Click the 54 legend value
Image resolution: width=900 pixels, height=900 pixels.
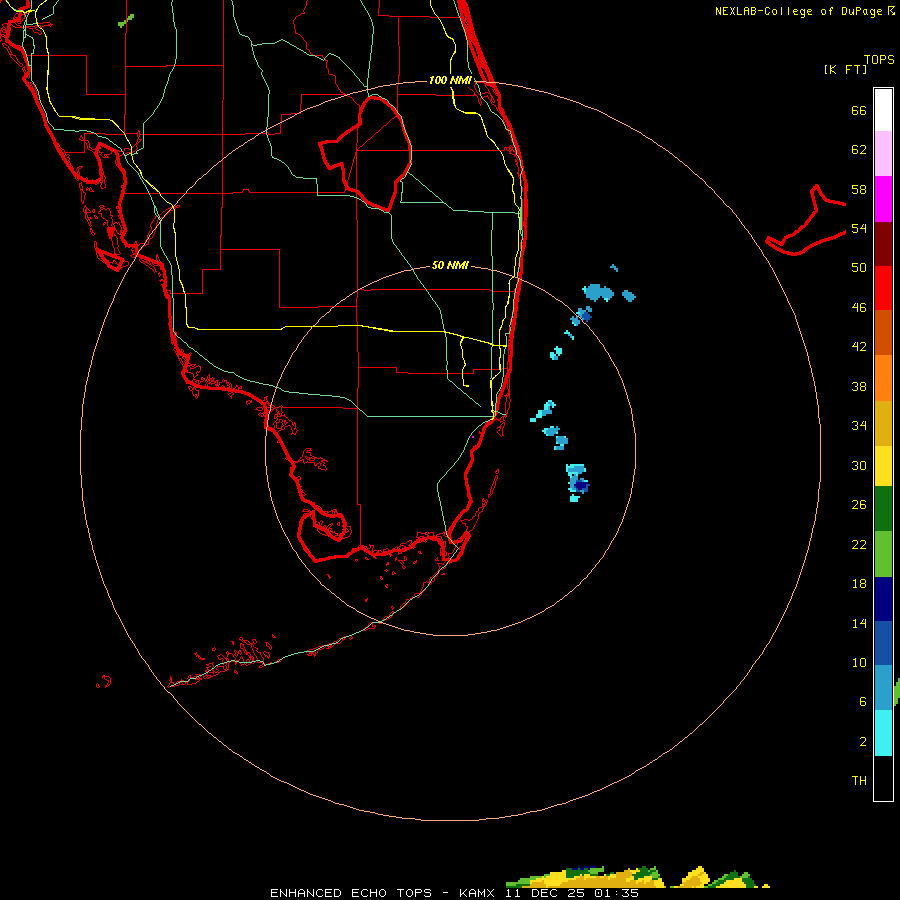point(859,228)
